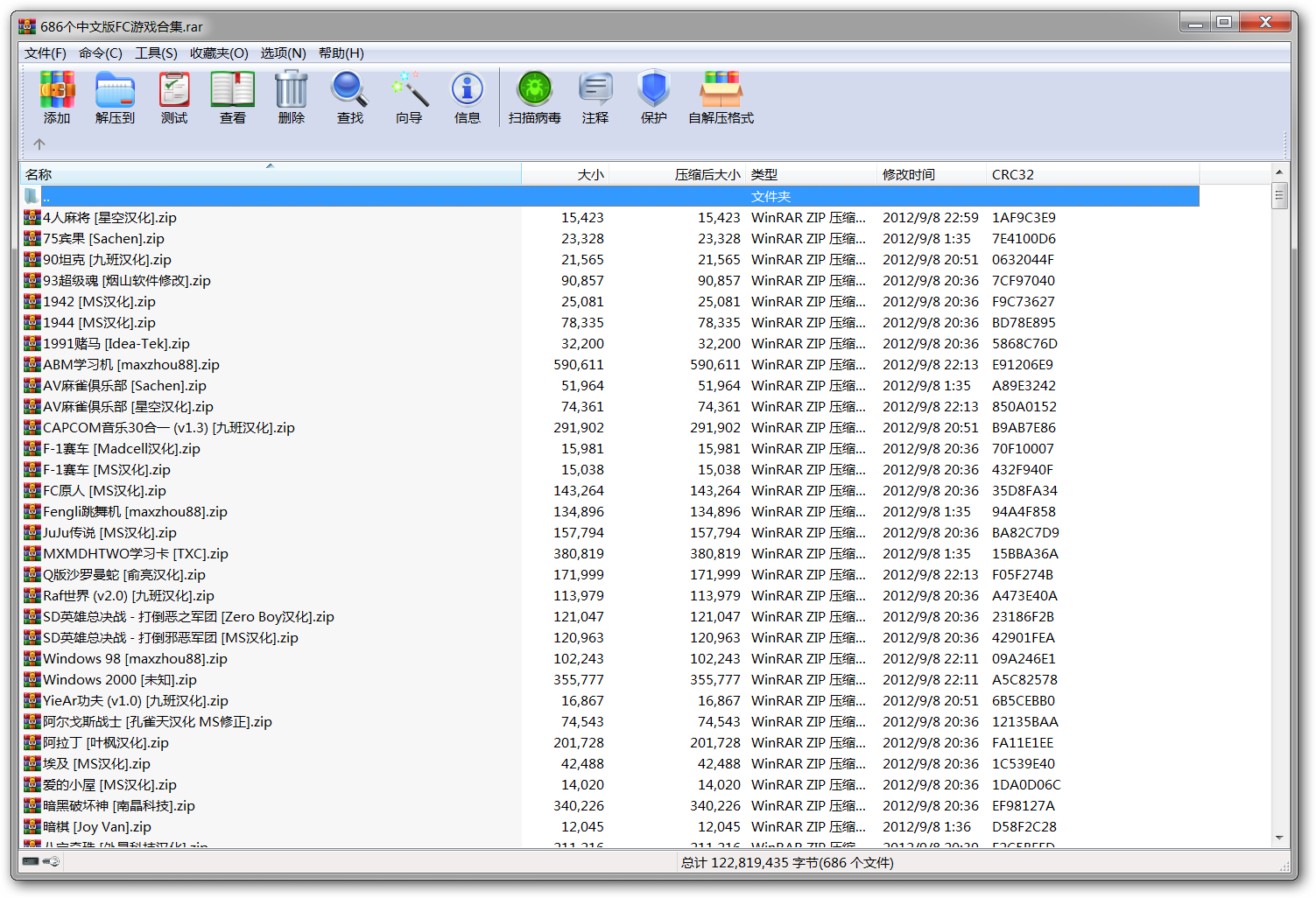Viewport: 1316px width, 898px height.
Task: Click the Test (测试) toolbar icon
Action: [x=174, y=89]
